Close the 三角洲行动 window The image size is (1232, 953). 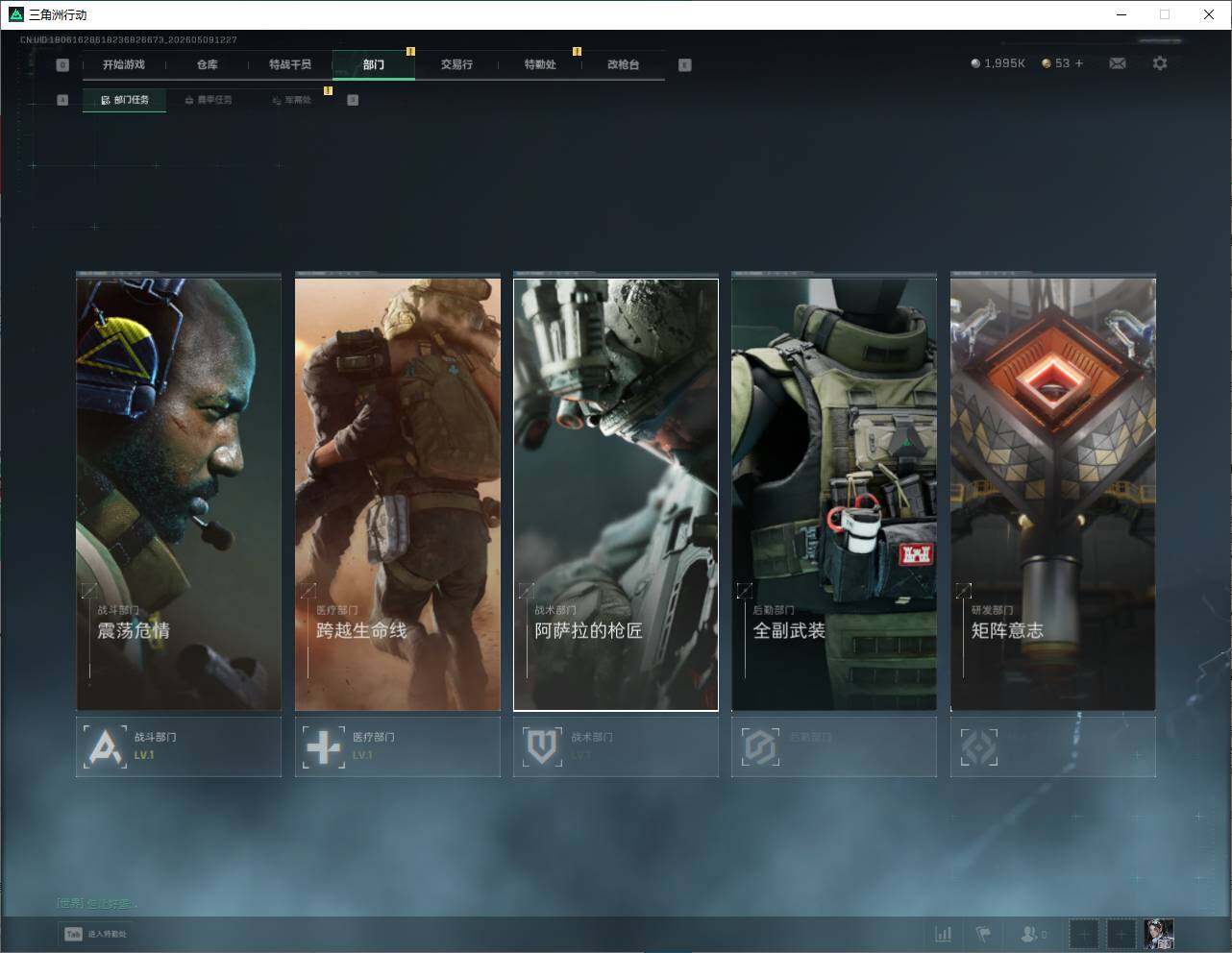pos(1209,14)
